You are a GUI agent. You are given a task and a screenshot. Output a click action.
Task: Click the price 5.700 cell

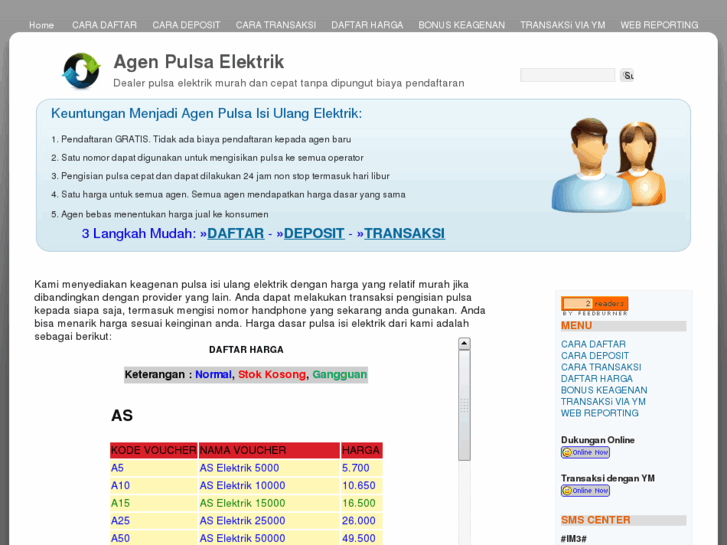[x=362, y=468]
